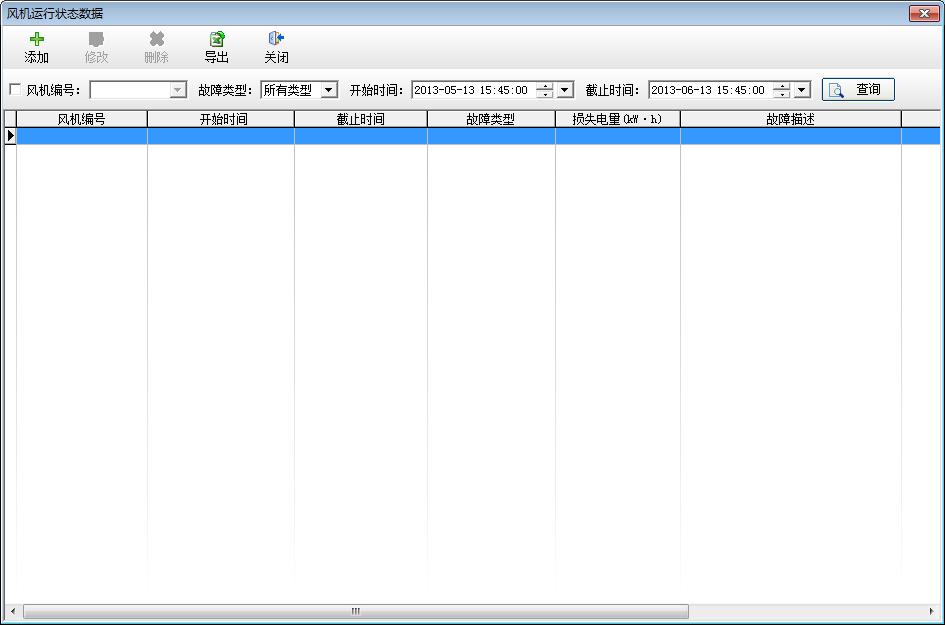Sort by the 风机编号 column header
This screenshot has height=625, width=945.
coord(81,119)
